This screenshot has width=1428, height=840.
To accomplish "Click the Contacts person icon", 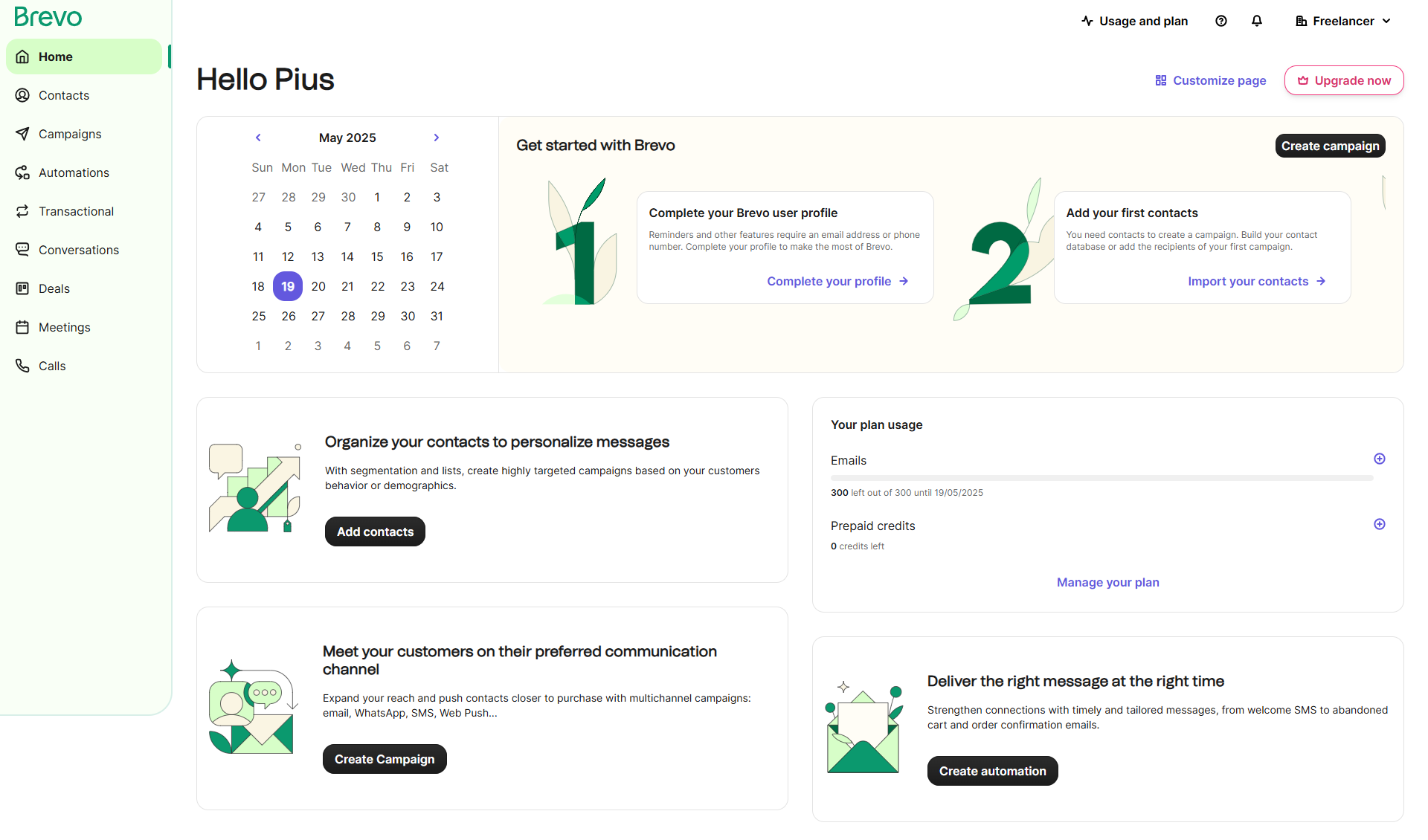I will pyautogui.click(x=23, y=95).
